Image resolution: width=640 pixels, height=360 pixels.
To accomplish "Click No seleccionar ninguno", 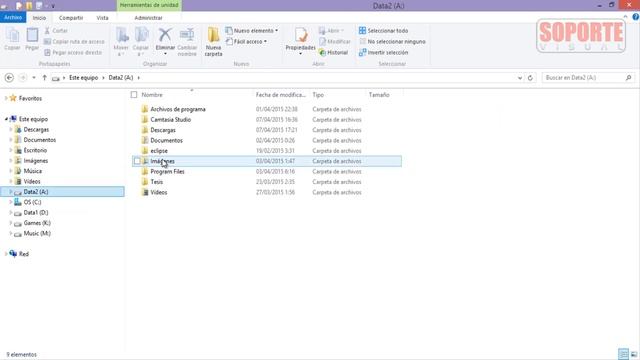I will point(392,42).
